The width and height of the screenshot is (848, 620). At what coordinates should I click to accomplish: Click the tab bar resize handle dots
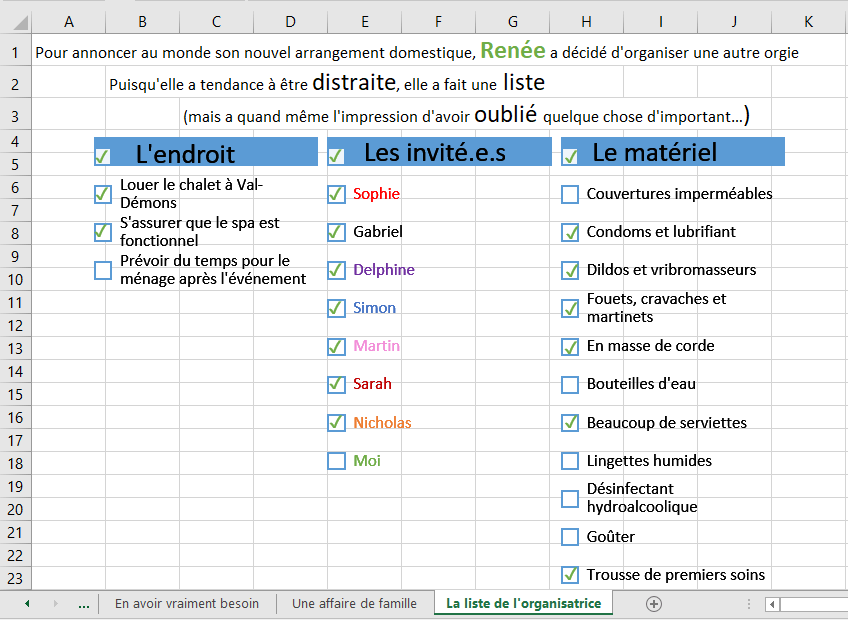(x=748, y=604)
